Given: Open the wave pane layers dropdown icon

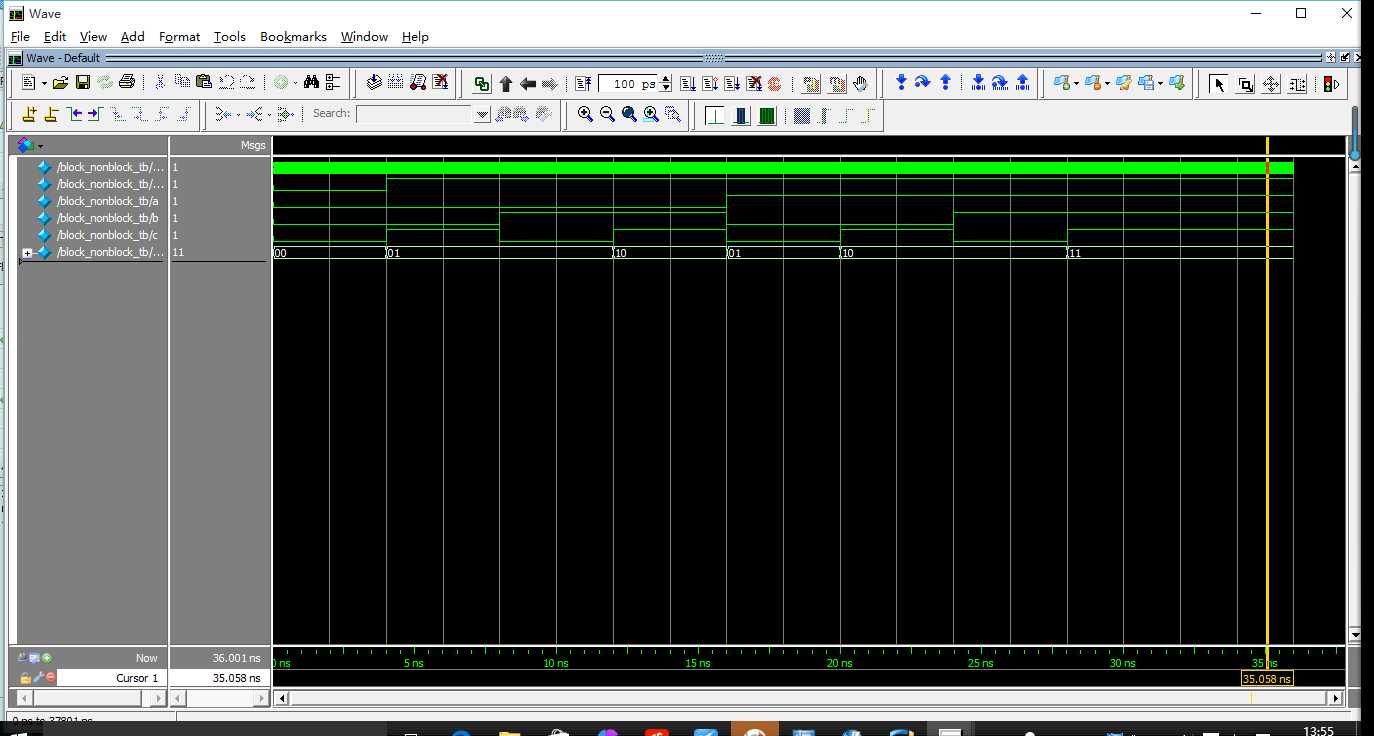Looking at the screenshot, I should pos(29,145).
